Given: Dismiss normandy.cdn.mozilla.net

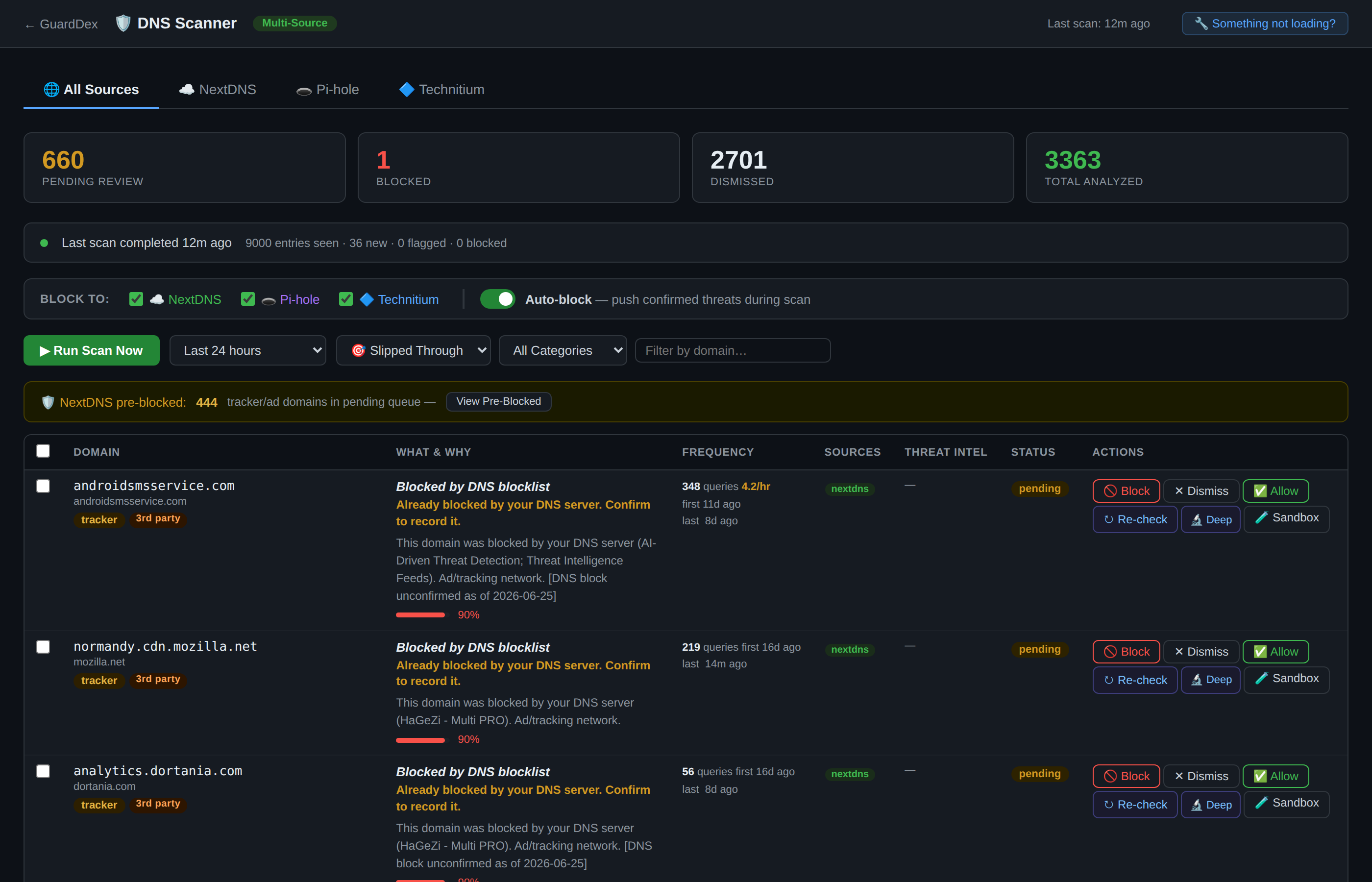Looking at the screenshot, I should 1201,652.
